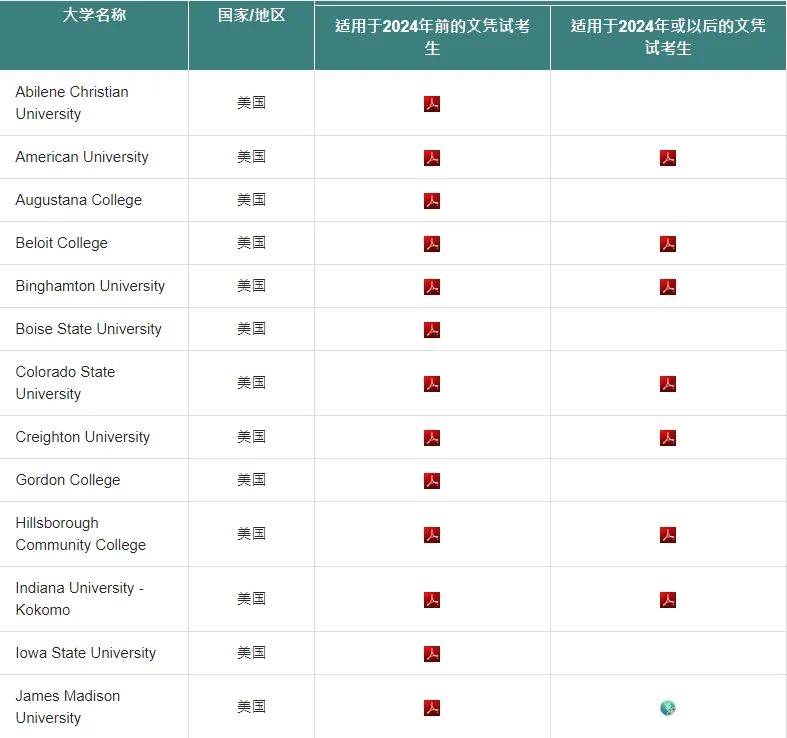Click 美国 in the Indiana University - Kokomo row

pos(251,599)
